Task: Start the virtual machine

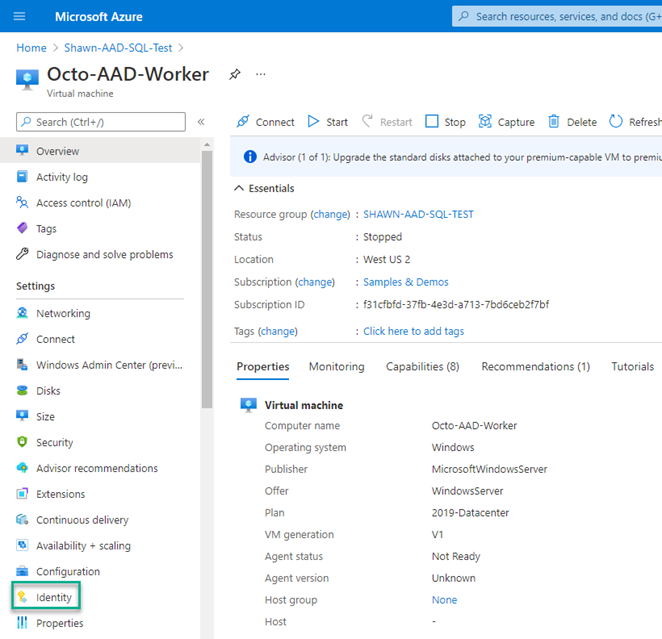Action: click(x=327, y=122)
